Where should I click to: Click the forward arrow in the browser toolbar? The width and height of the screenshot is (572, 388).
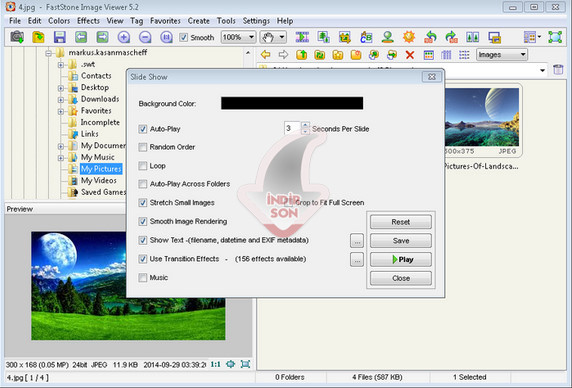tap(283, 55)
